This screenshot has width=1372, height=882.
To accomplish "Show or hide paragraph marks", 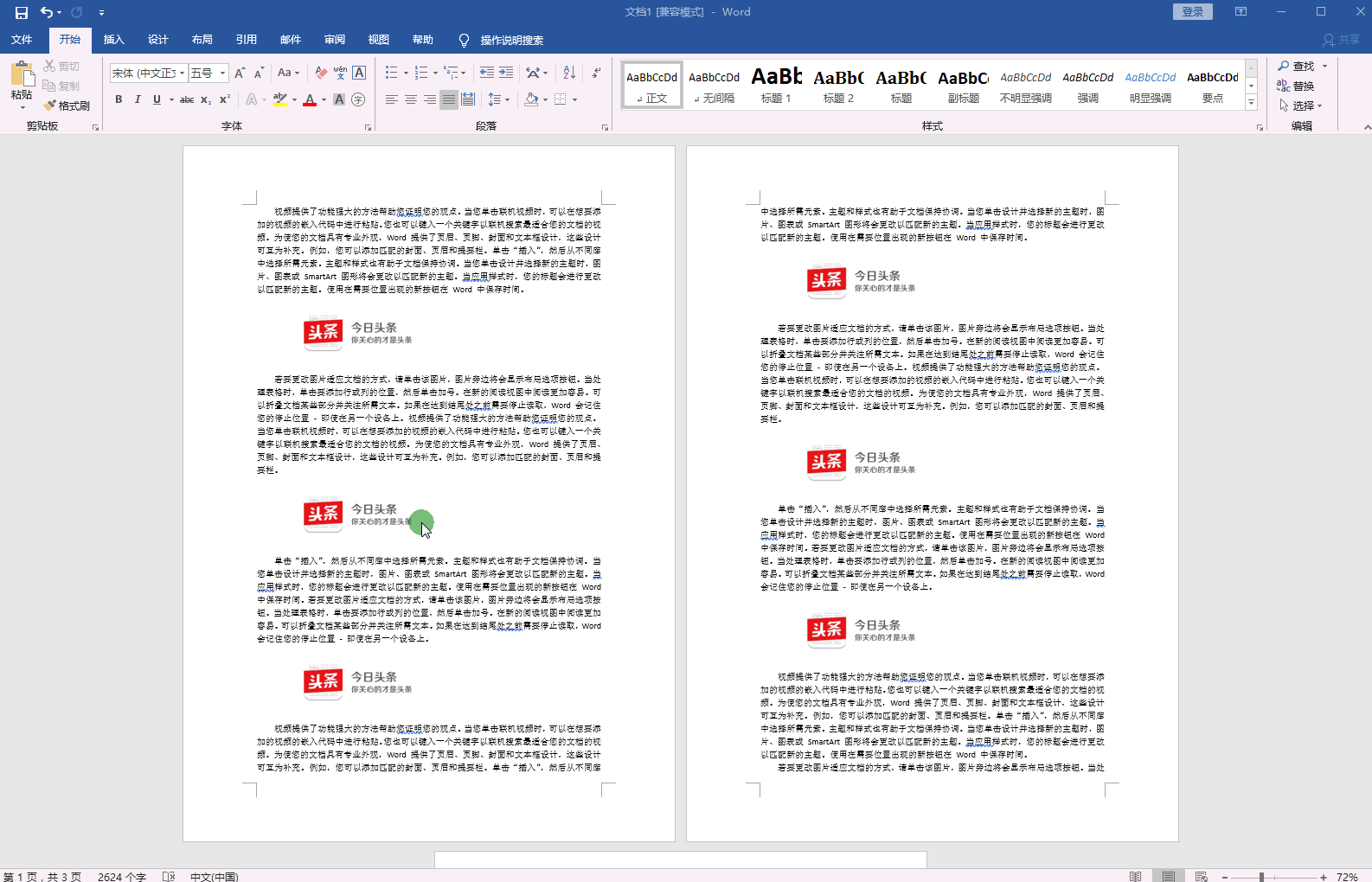I will tap(597, 73).
